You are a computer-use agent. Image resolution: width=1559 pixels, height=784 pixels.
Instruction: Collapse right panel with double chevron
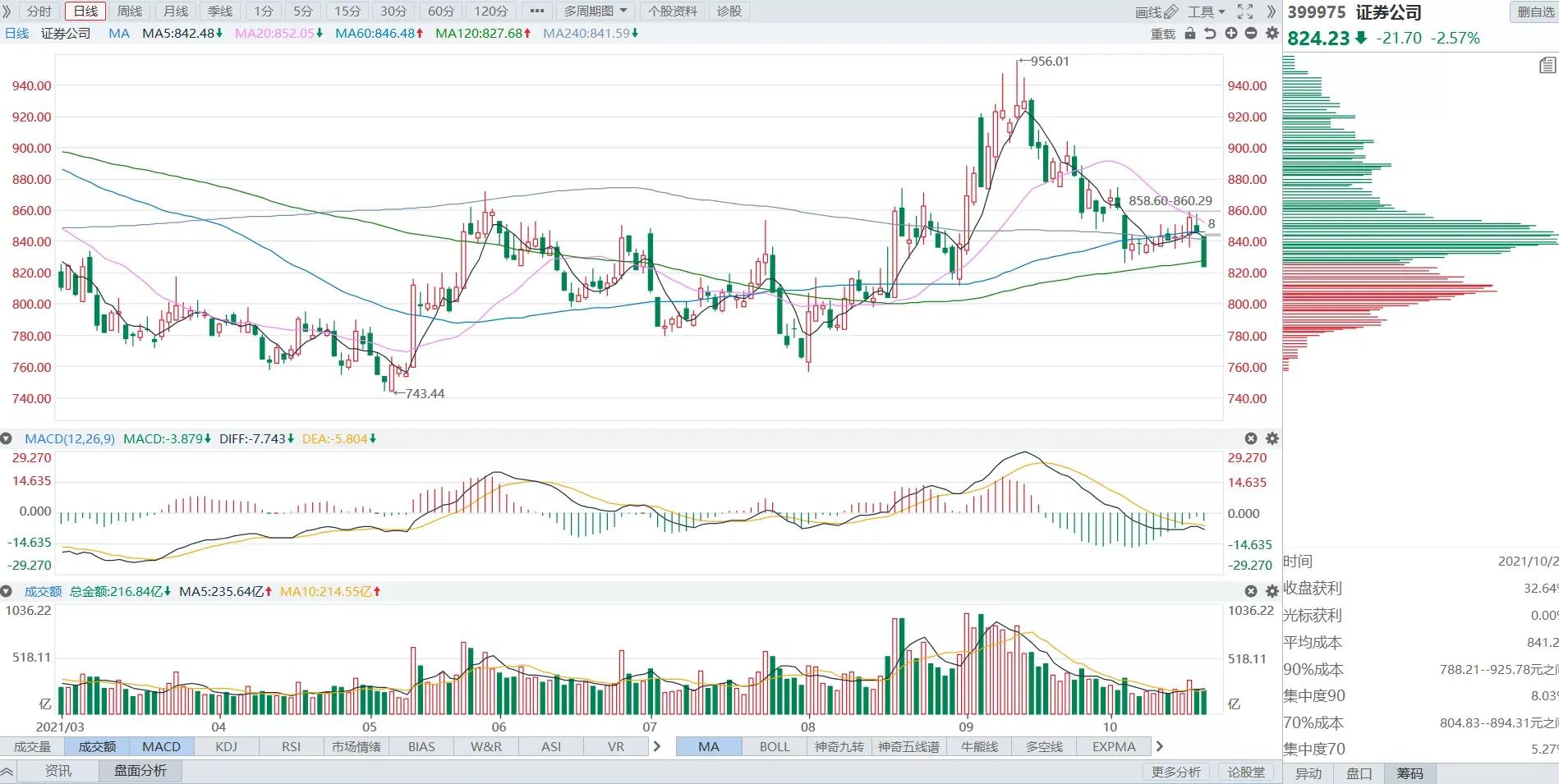point(1272,11)
